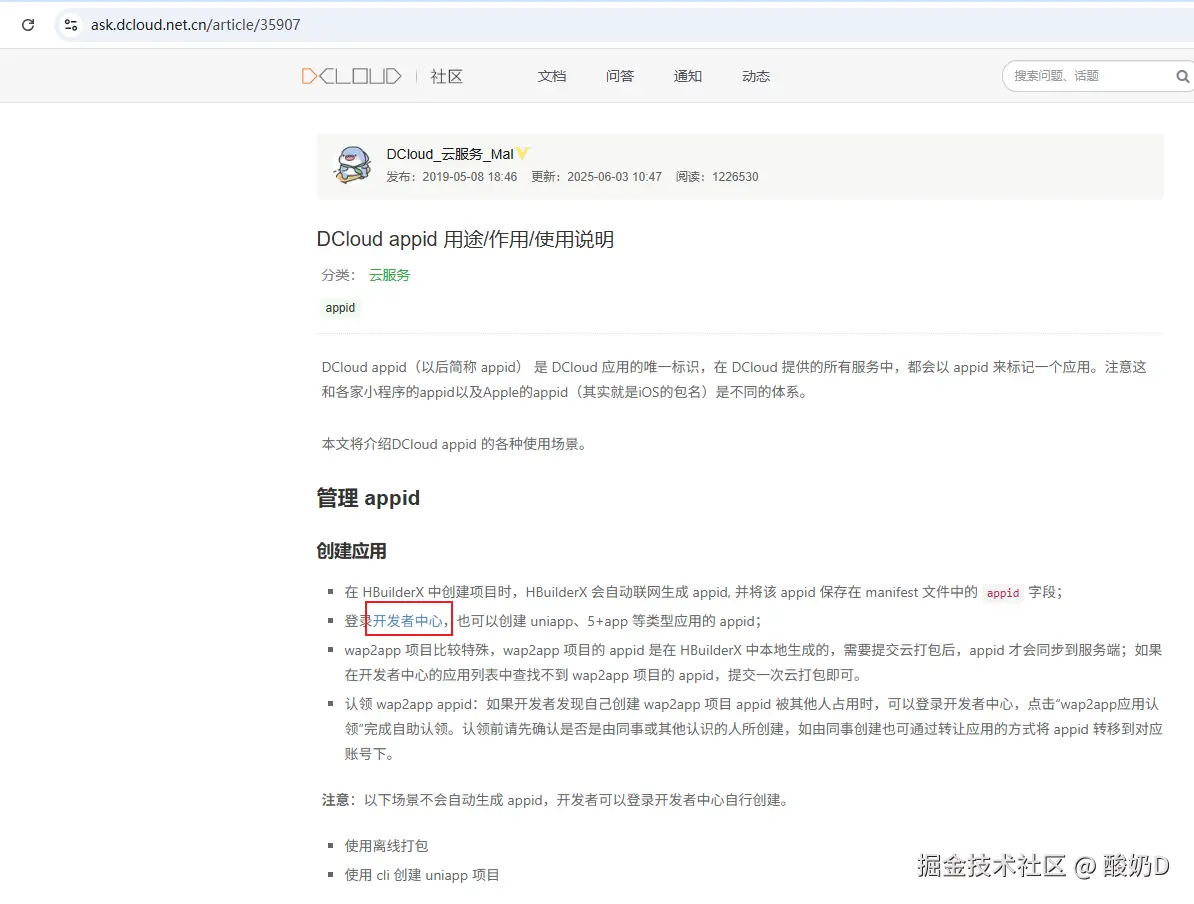The height and width of the screenshot is (904, 1194).
Task: Click the article title DCloud appid 用途/作用/使用说明
Action: (x=465, y=239)
